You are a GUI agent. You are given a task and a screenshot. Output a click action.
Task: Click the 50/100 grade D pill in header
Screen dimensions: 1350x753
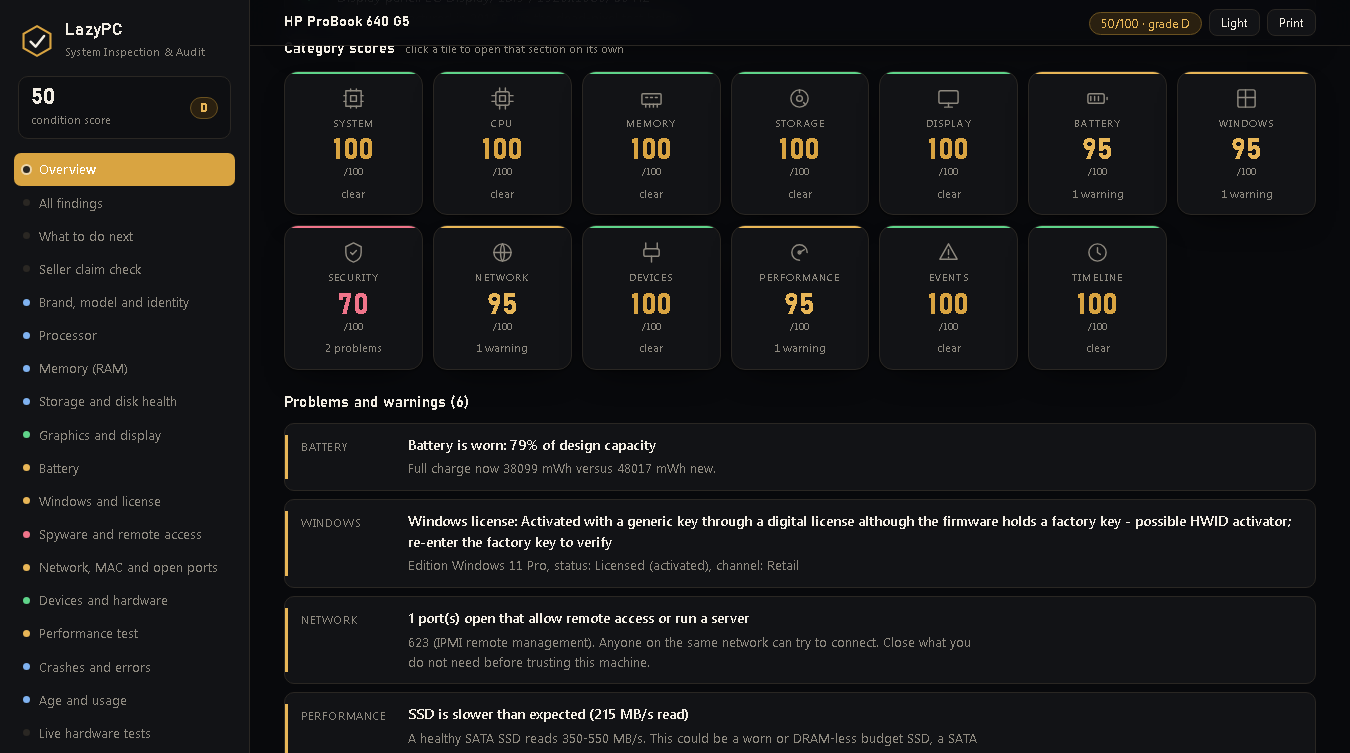point(1145,23)
